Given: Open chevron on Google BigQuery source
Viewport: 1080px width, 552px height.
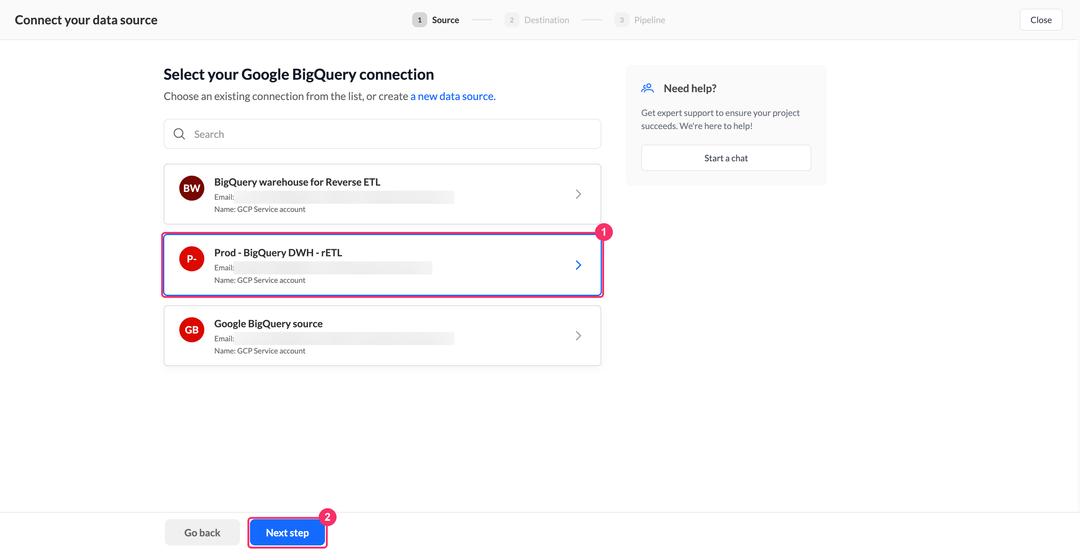Looking at the screenshot, I should tap(579, 336).
